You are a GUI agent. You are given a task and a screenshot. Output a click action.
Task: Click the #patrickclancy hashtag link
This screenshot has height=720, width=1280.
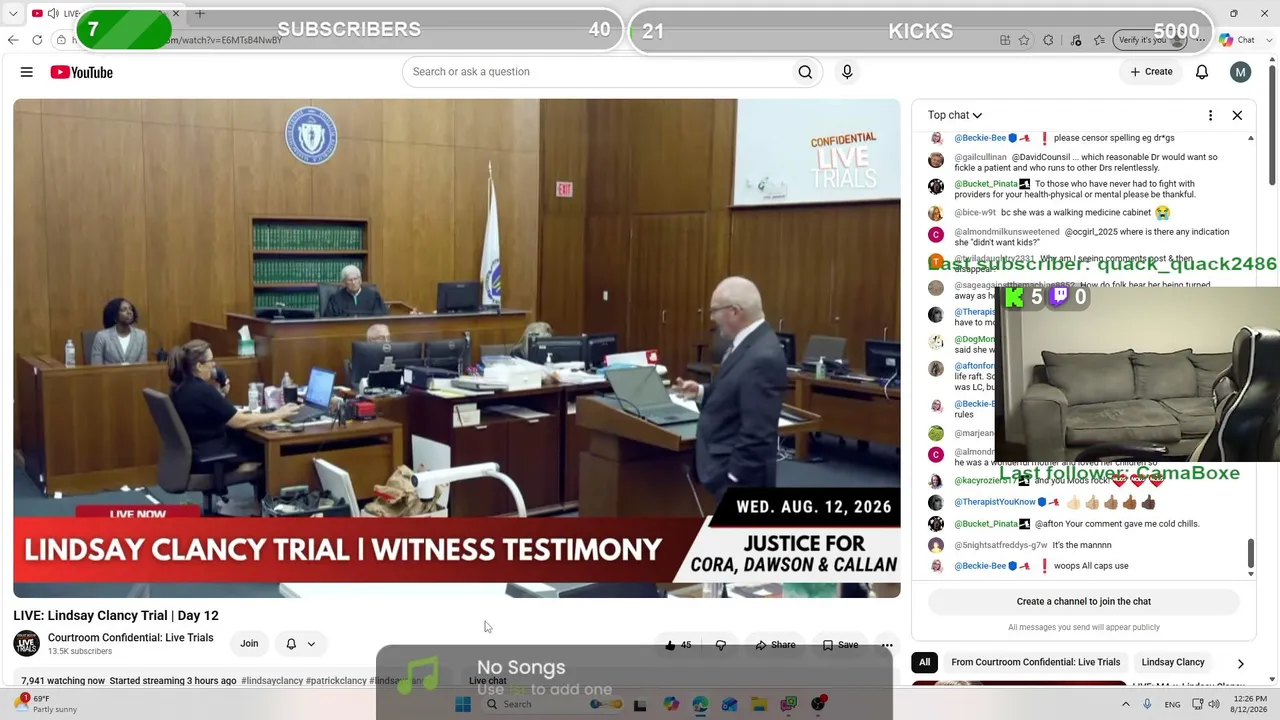click(336, 681)
